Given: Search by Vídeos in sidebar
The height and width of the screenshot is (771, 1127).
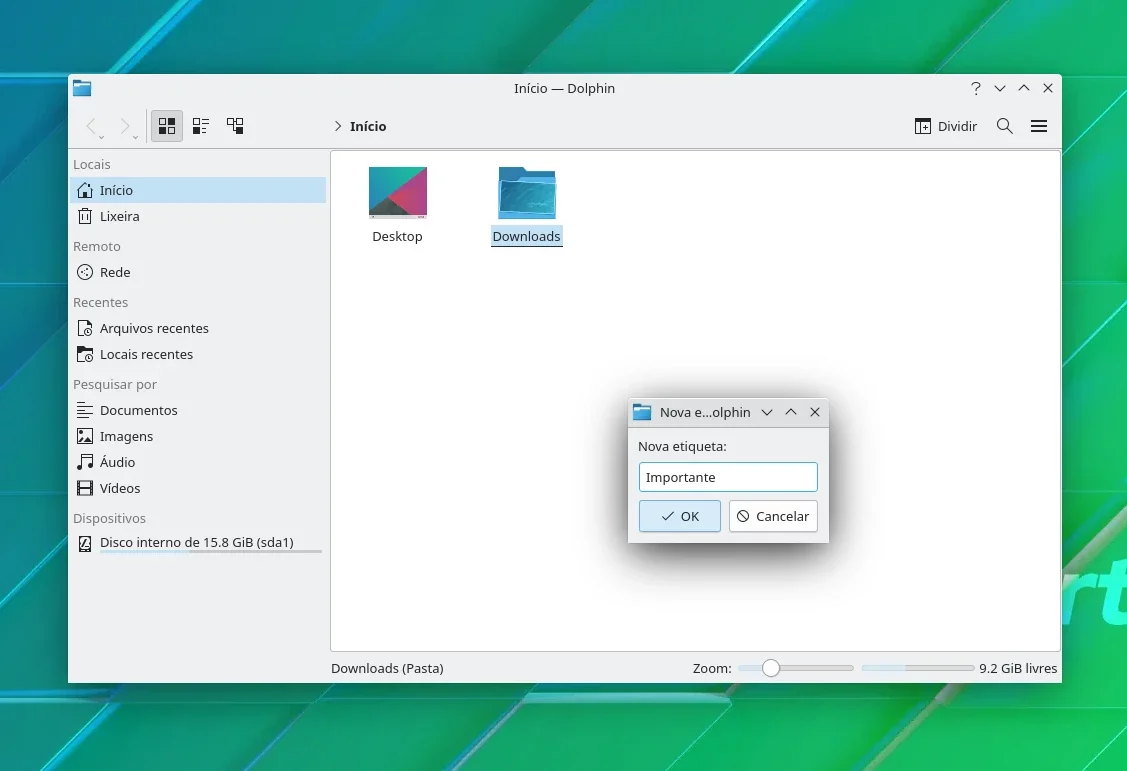Looking at the screenshot, I should pos(198,488).
